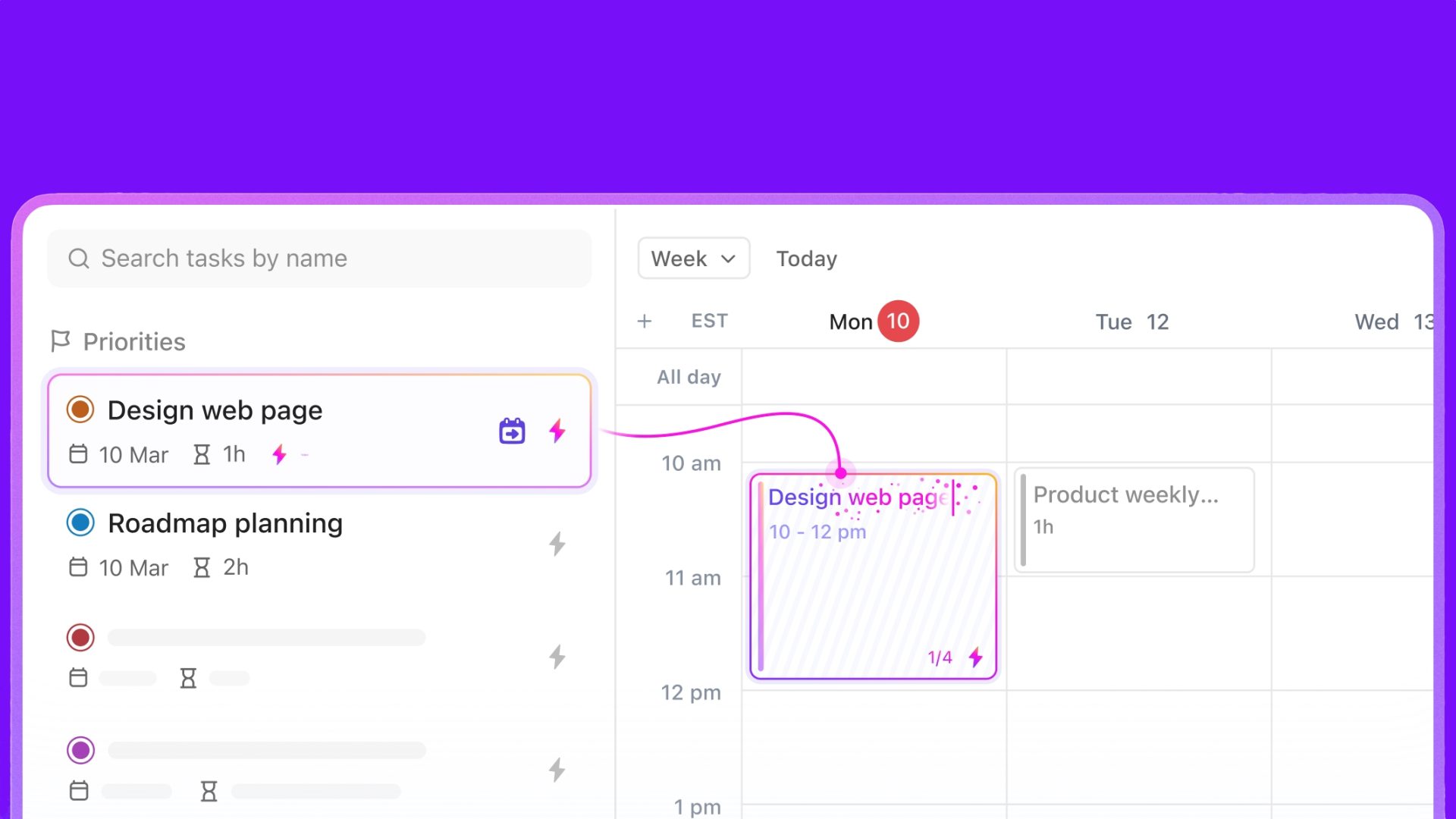The width and height of the screenshot is (1456, 819).
Task: Click the Today button
Action: coord(806,259)
